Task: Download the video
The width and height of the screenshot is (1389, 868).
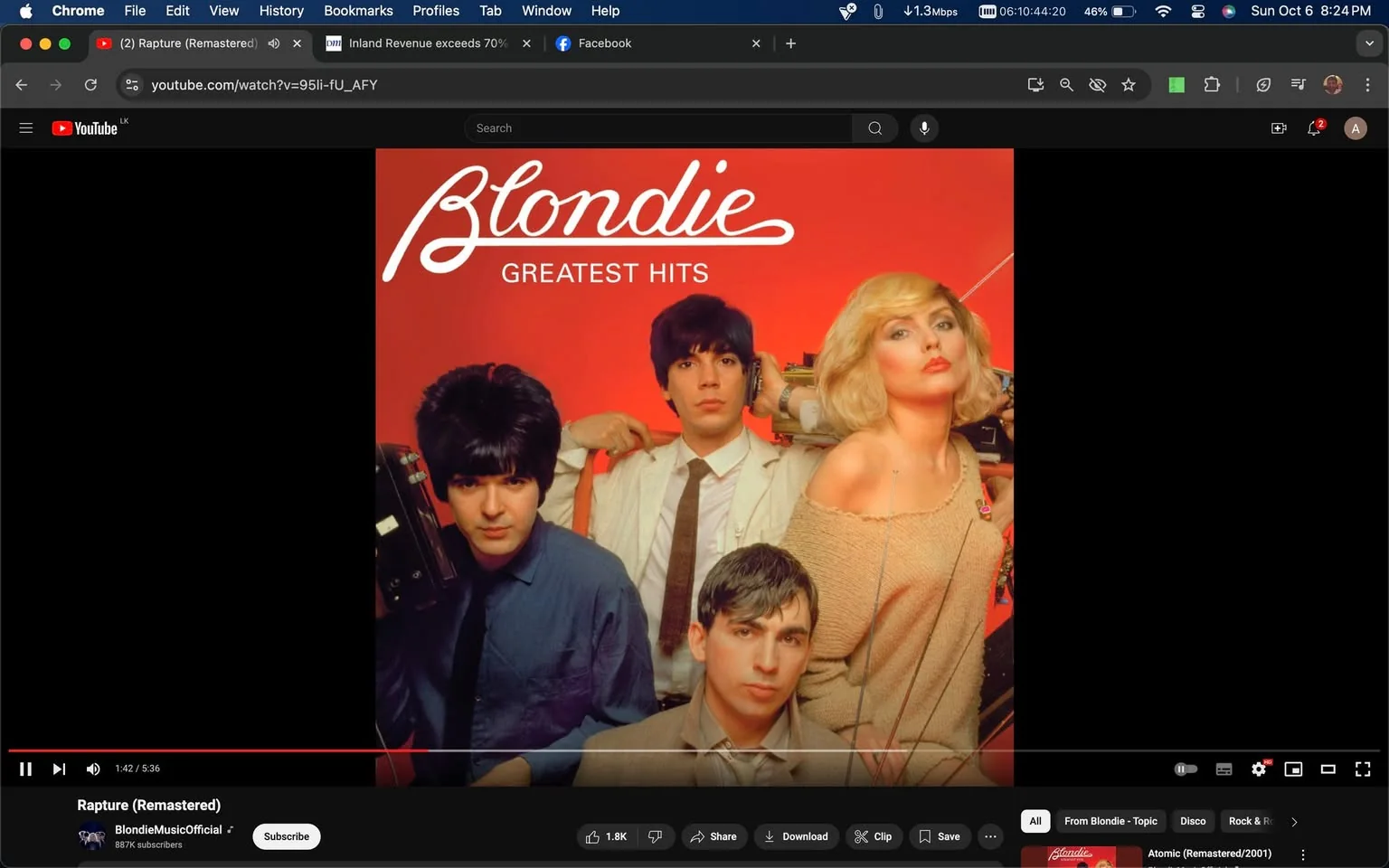Action: pos(797,836)
